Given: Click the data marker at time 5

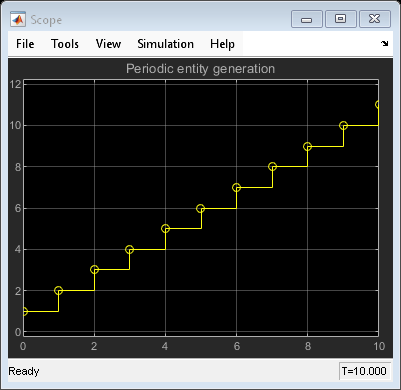Looking at the screenshot, I should (200, 209).
